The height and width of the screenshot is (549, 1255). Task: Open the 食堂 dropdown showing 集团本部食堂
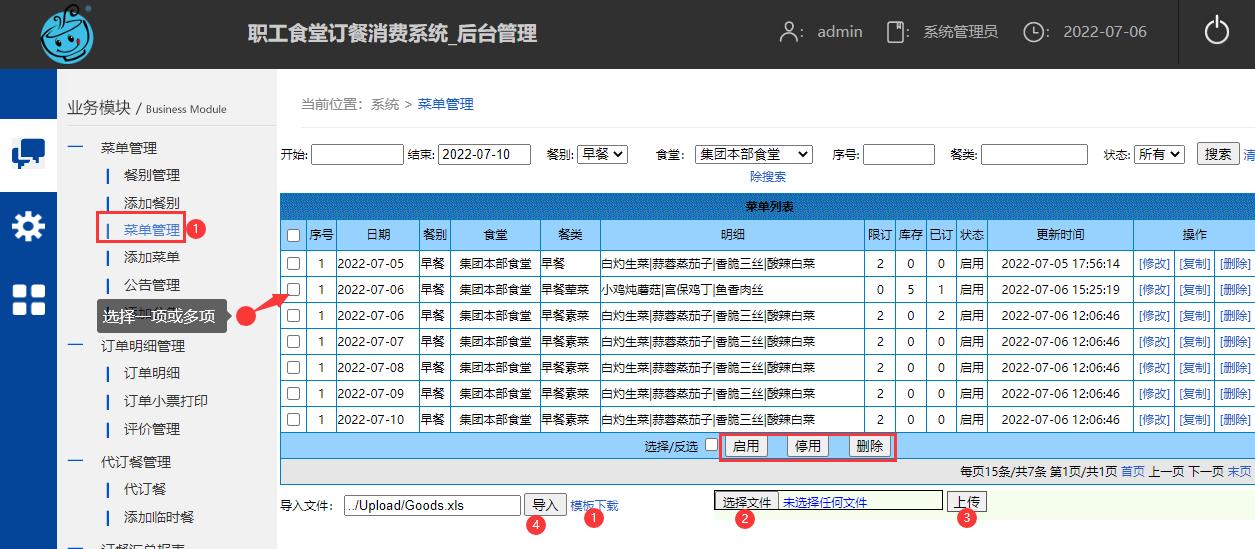tap(753, 154)
